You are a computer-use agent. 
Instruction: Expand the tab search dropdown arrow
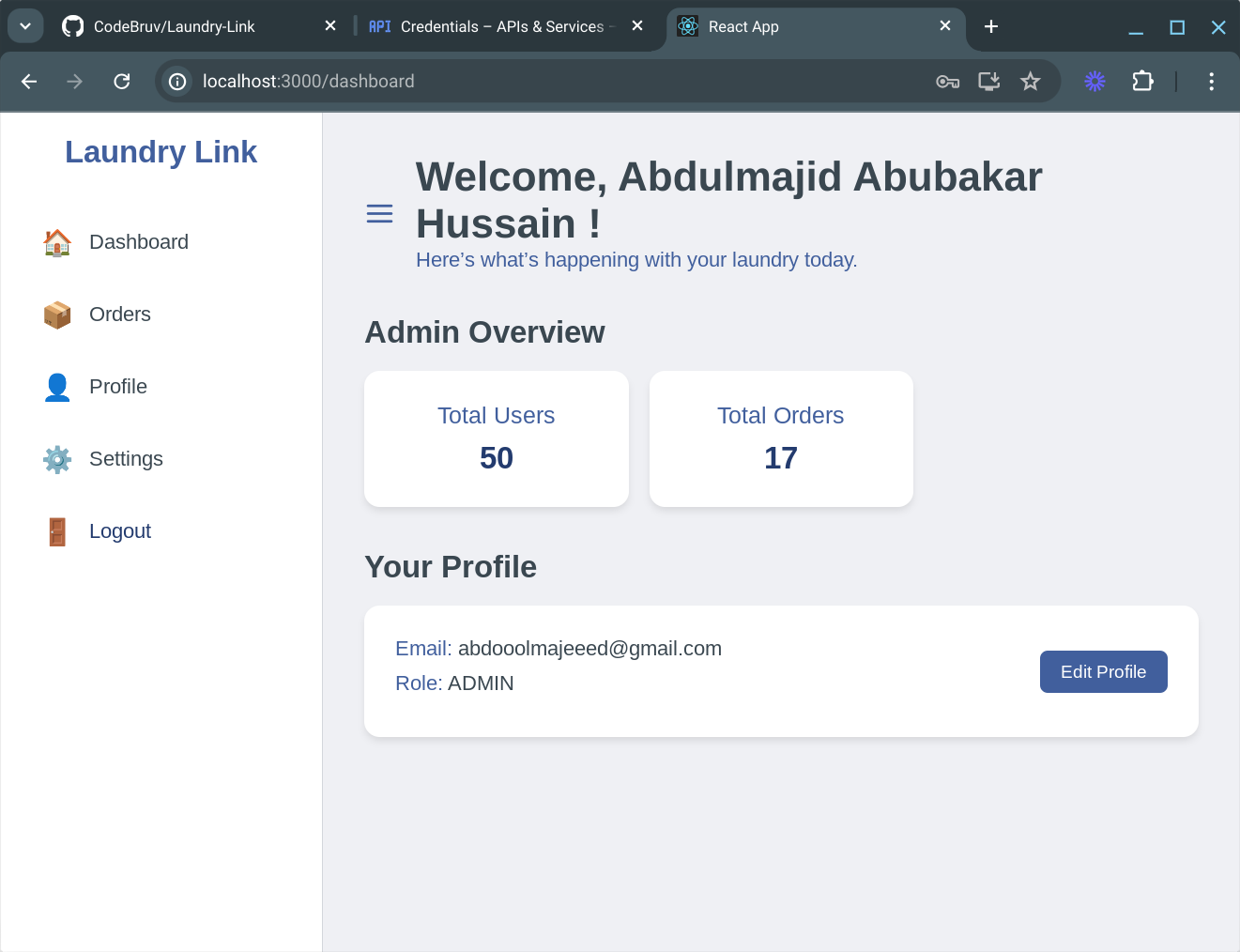coord(25,26)
